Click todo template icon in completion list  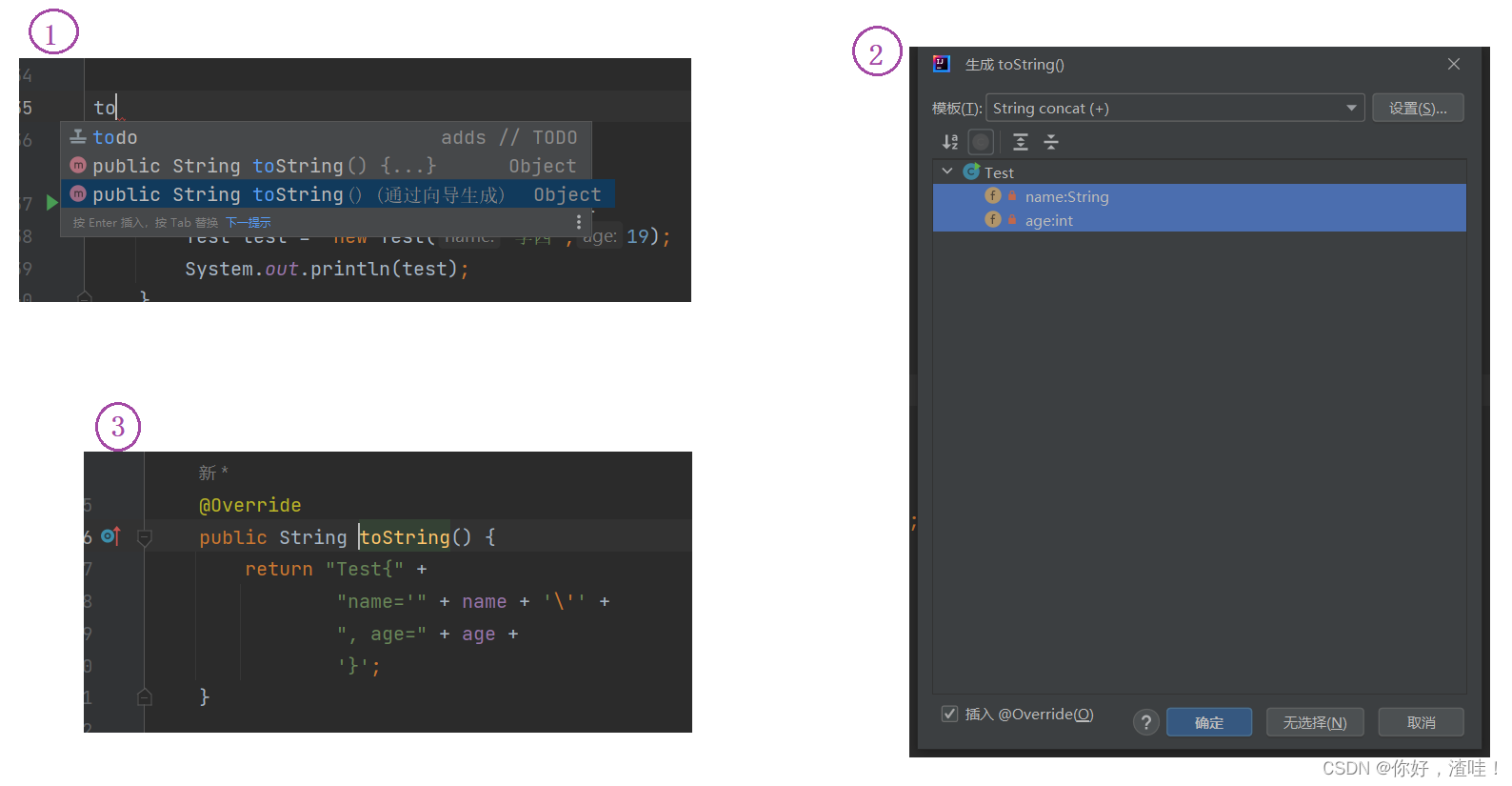[x=78, y=137]
